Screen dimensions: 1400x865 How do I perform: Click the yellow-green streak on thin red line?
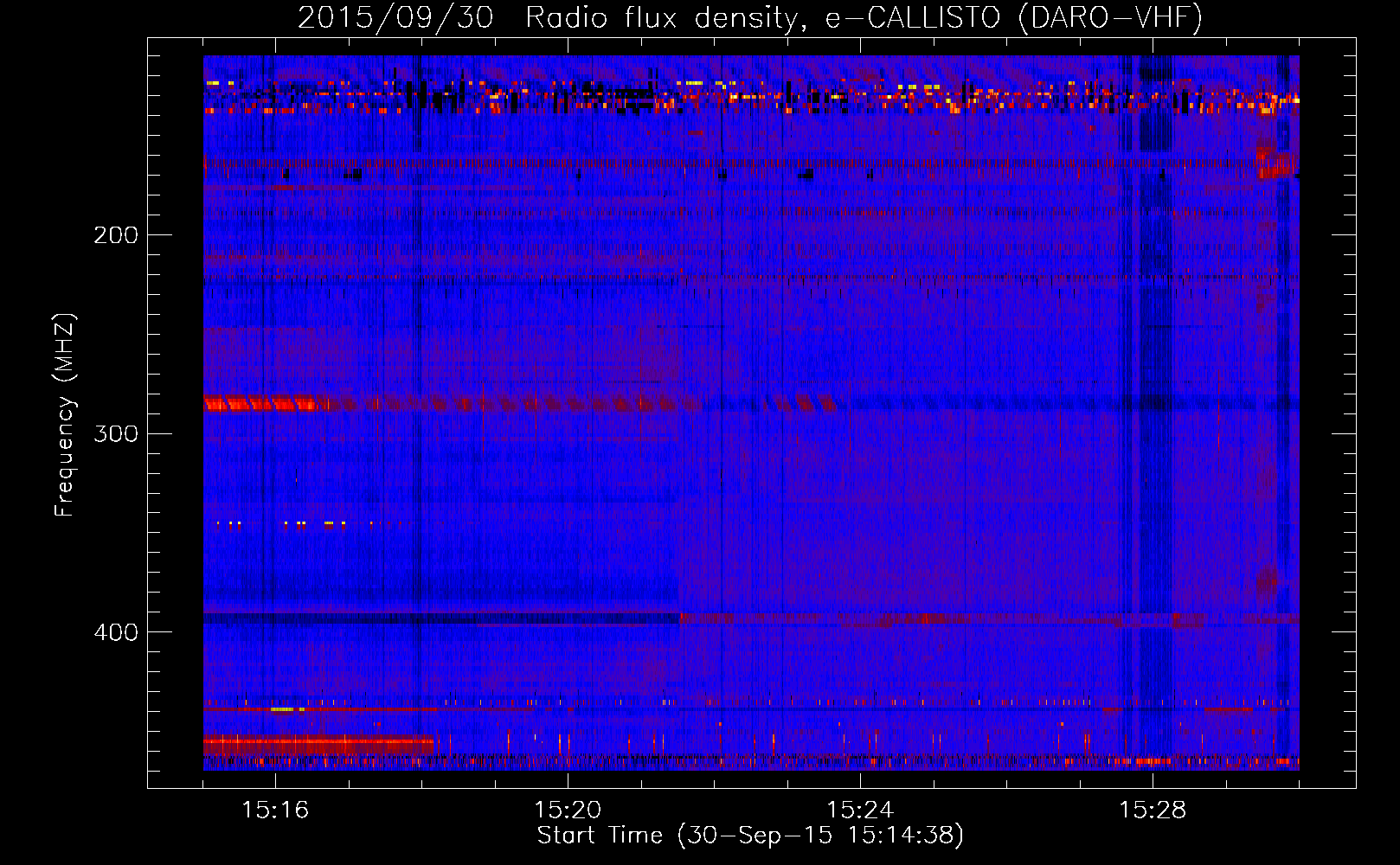(284, 709)
